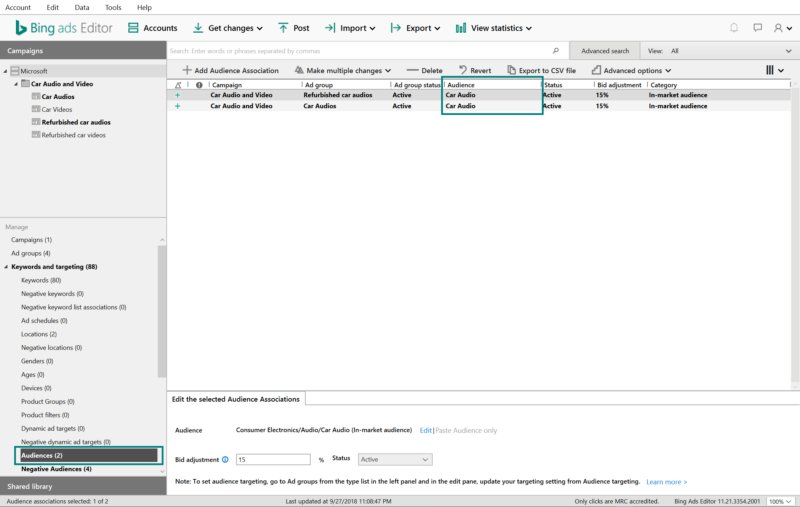Open the user account profile icon

(783, 28)
